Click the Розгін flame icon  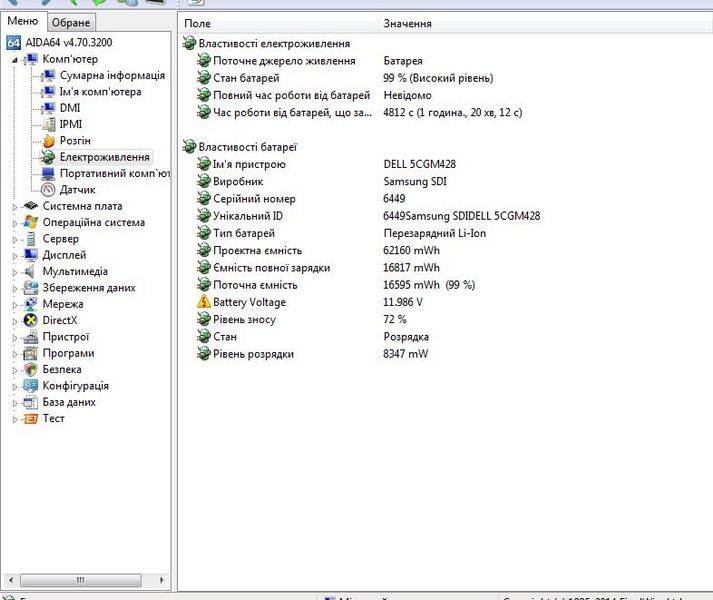tap(48, 141)
